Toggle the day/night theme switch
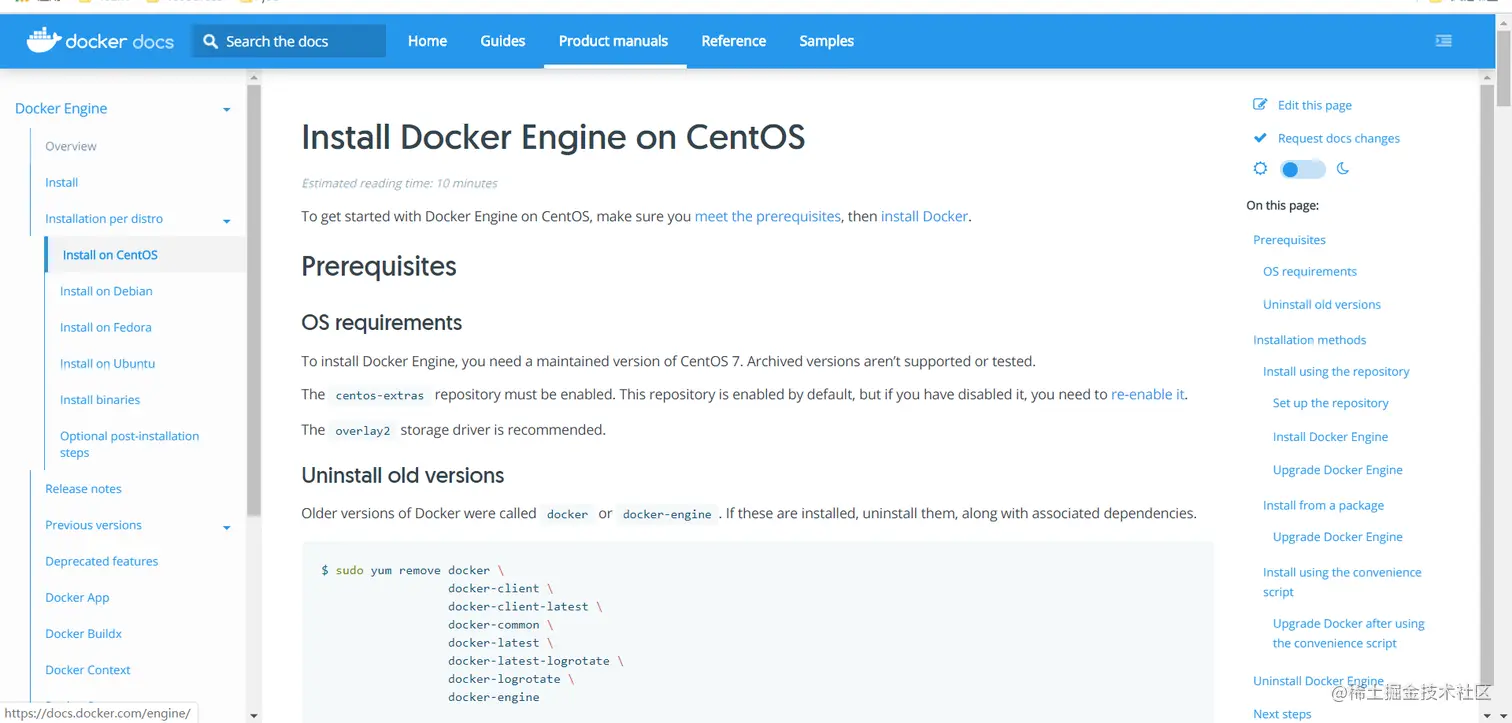 click(x=1302, y=169)
